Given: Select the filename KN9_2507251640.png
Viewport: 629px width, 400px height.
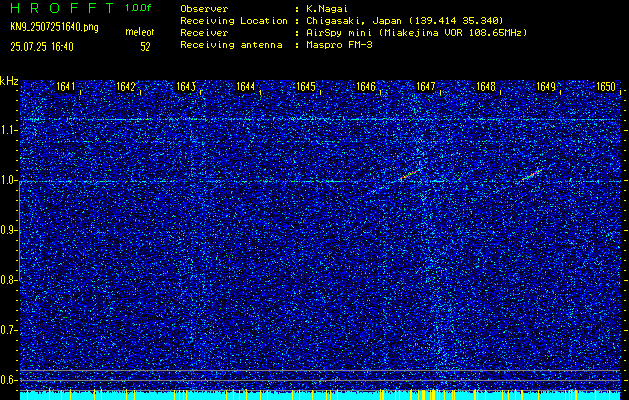Looking at the screenshot, I should [x=54, y=27].
